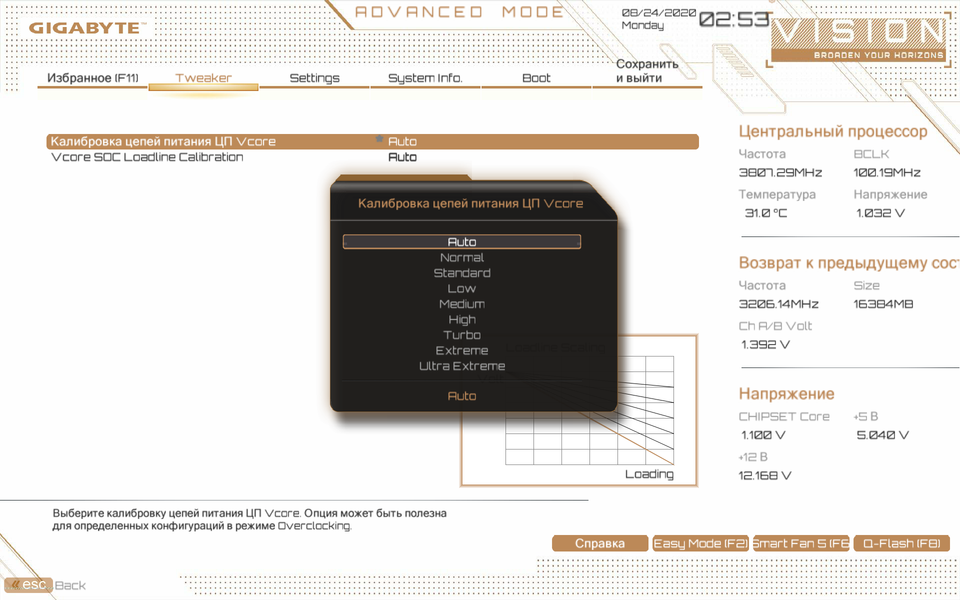Viewport: 960px width, 600px height.
Task: Click memory size 16384MB
Action: [x=883, y=304]
